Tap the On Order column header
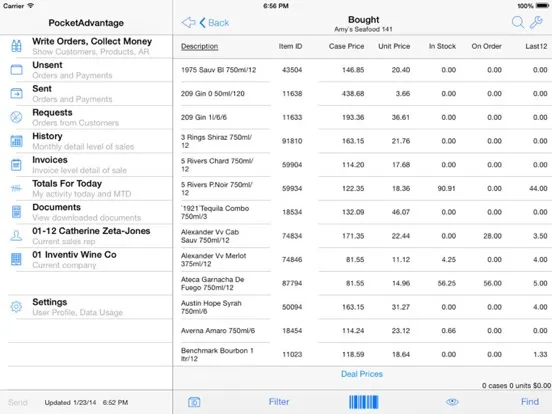Screen dimensions: 552x414 pos(487,46)
